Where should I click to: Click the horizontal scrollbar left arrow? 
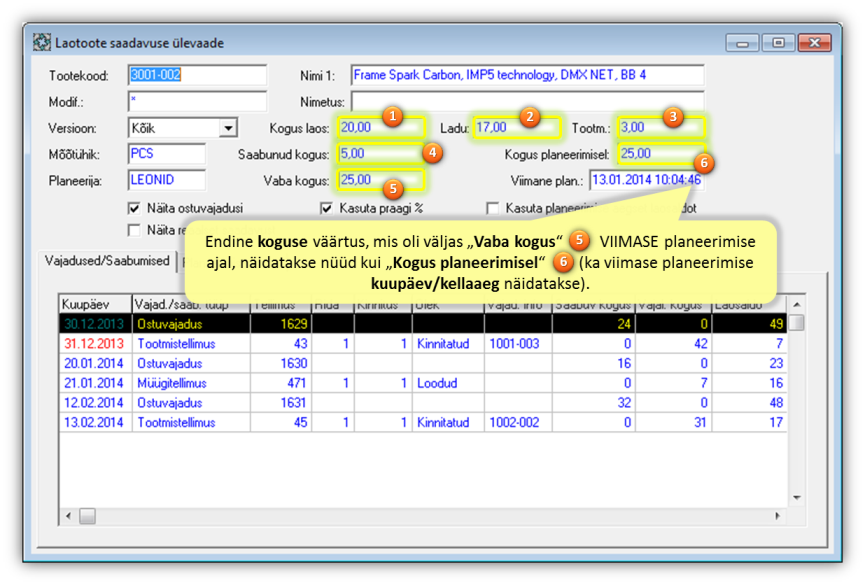click(x=68, y=516)
